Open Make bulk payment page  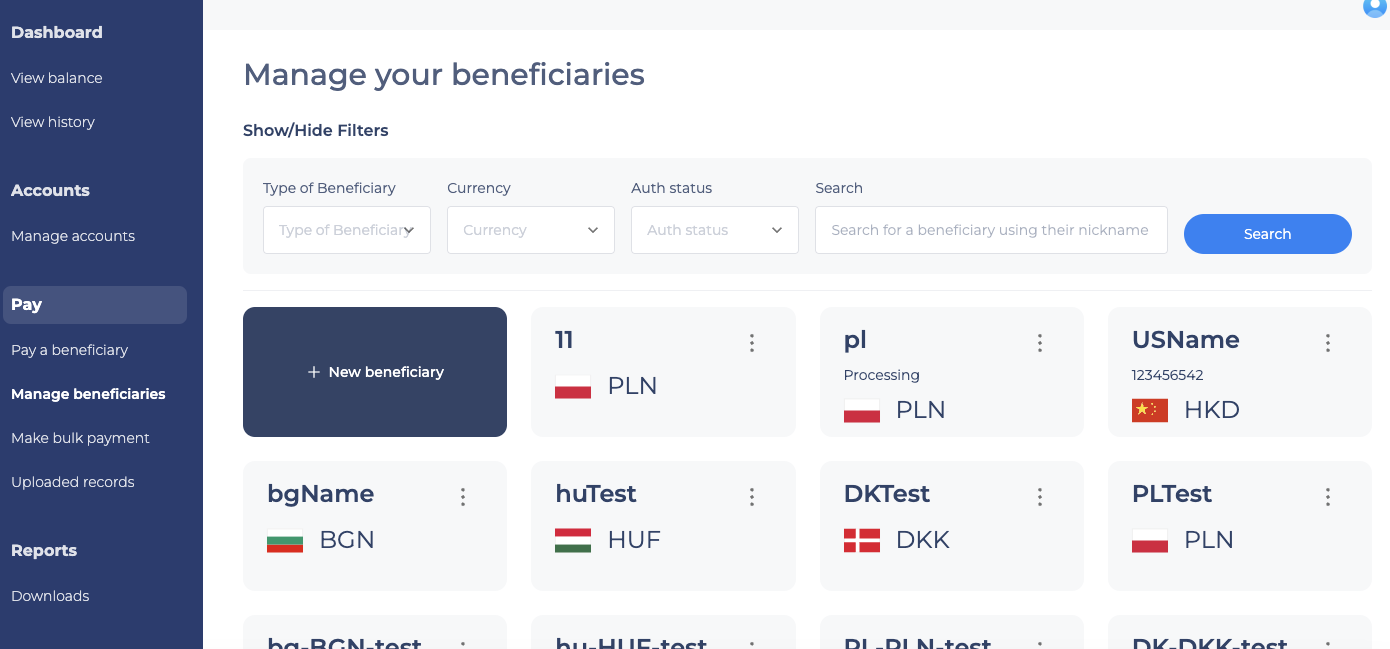pos(80,438)
